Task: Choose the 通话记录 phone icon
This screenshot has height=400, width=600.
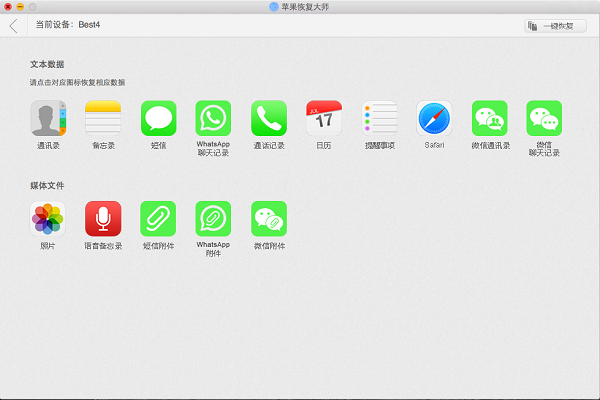Action: click(x=269, y=118)
